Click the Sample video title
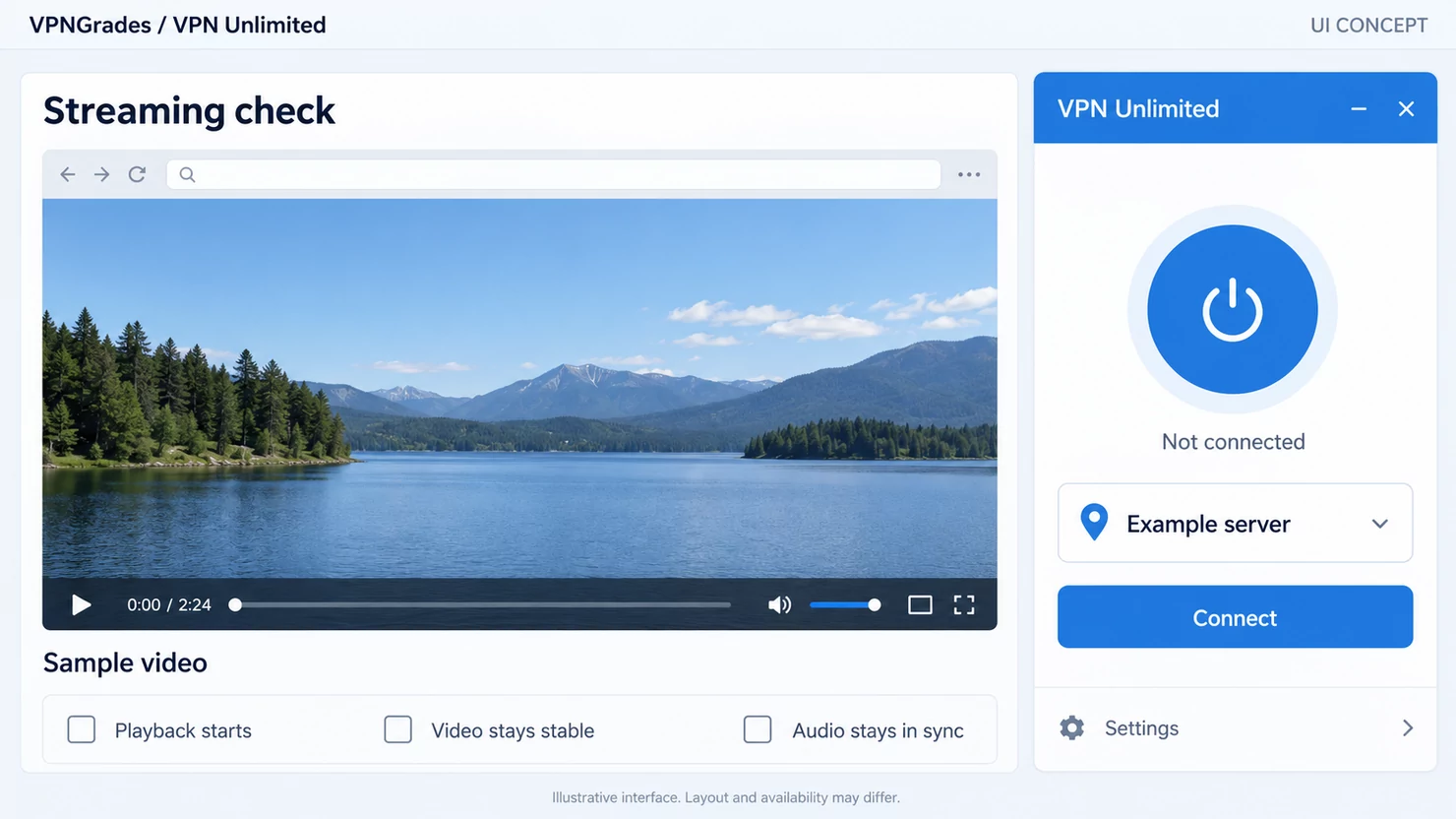The height and width of the screenshot is (819, 1456). tap(125, 662)
